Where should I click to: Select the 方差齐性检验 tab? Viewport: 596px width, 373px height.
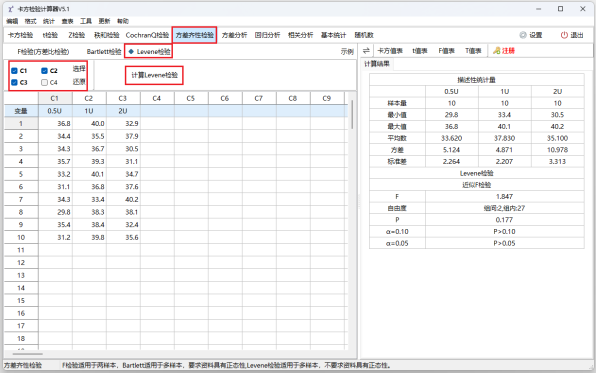195,35
